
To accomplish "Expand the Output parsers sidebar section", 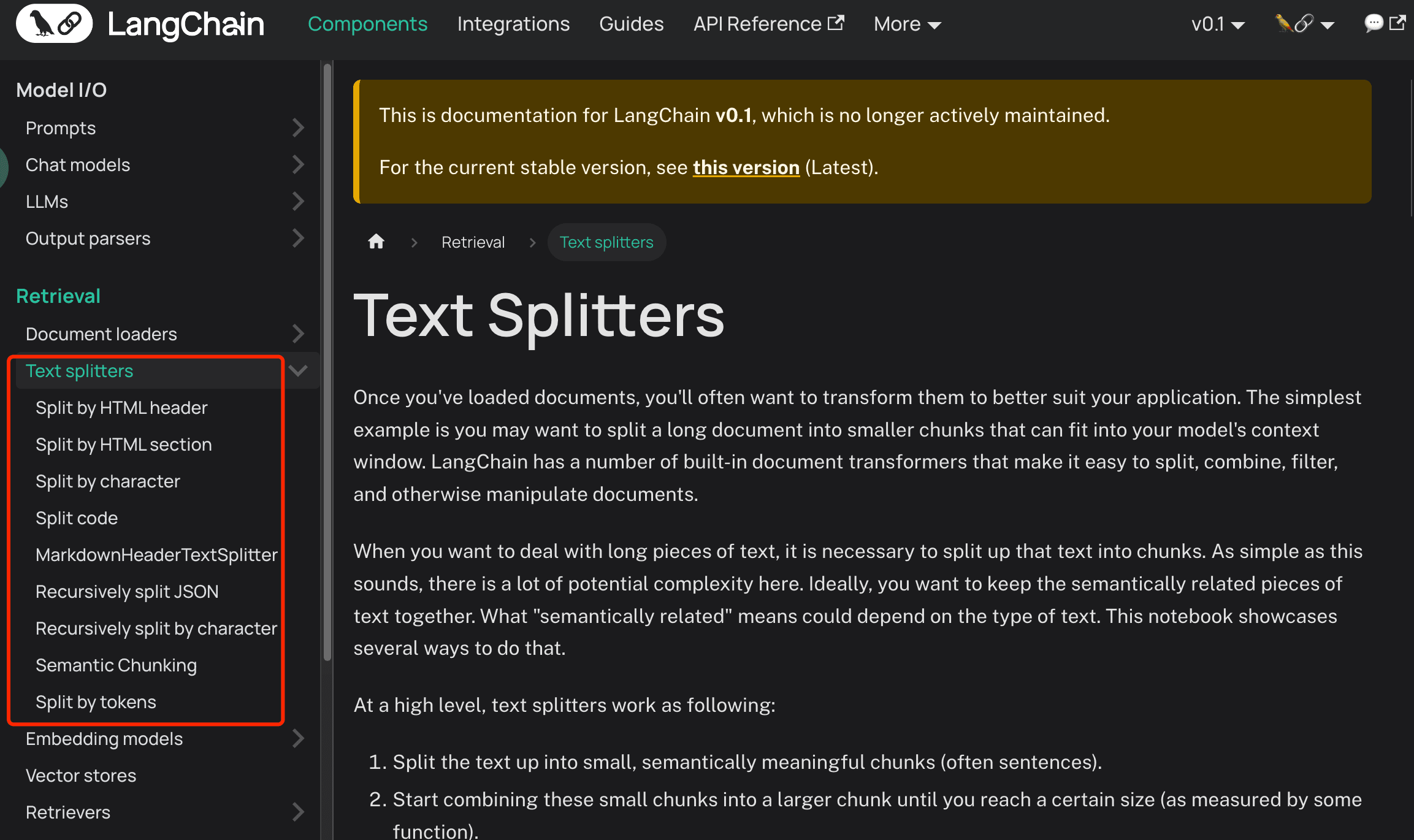I will (298, 238).
